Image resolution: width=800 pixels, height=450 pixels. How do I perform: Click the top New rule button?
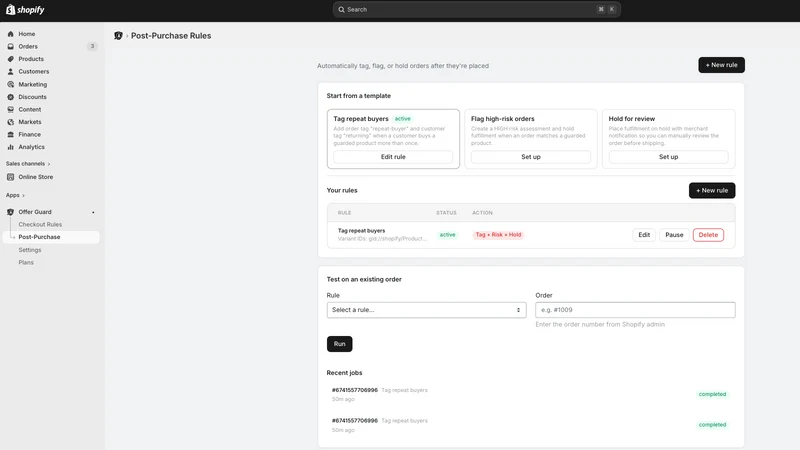pos(721,65)
